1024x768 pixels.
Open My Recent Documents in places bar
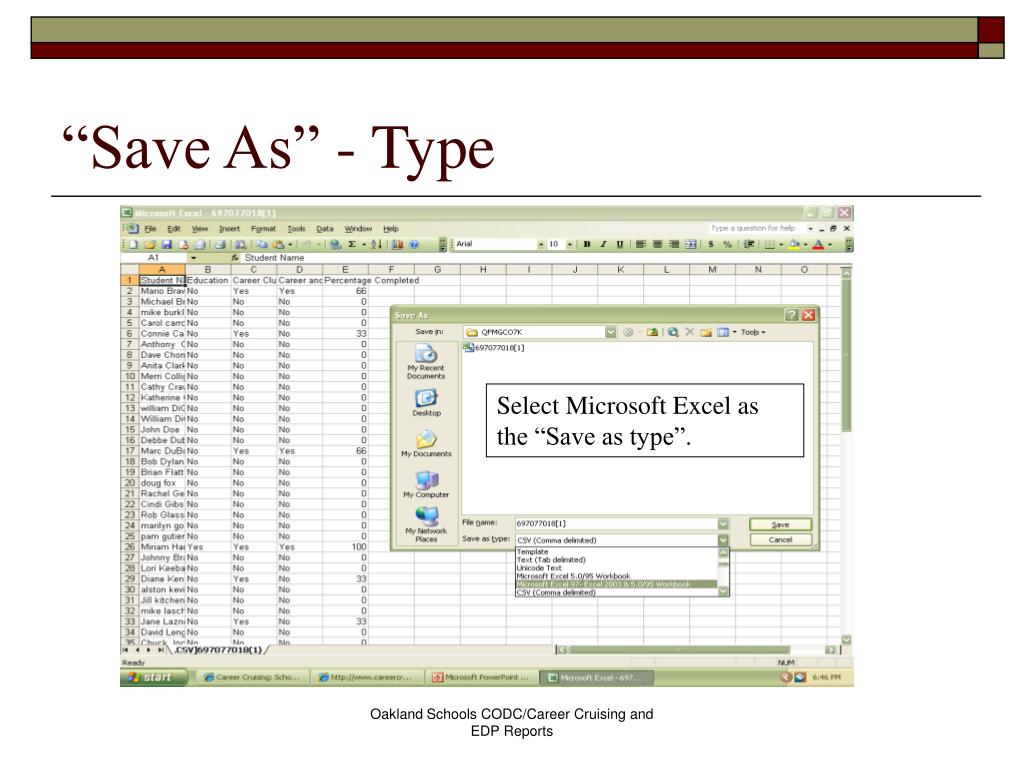coord(426,362)
